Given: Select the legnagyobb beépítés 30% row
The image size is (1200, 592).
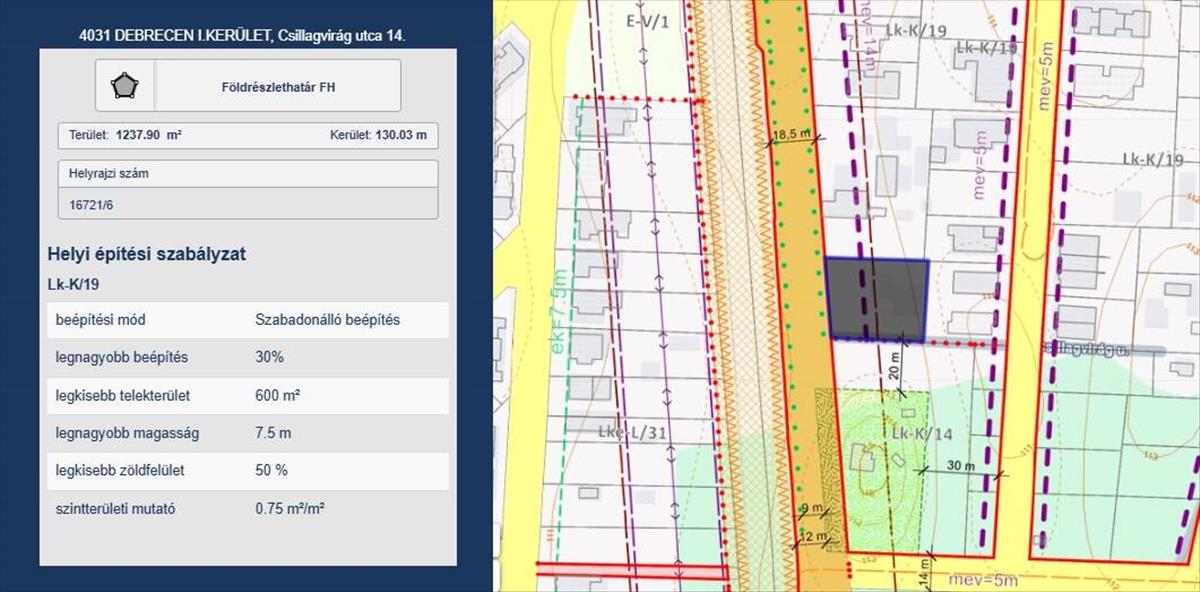Looking at the screenshot, I should point(248,357).
